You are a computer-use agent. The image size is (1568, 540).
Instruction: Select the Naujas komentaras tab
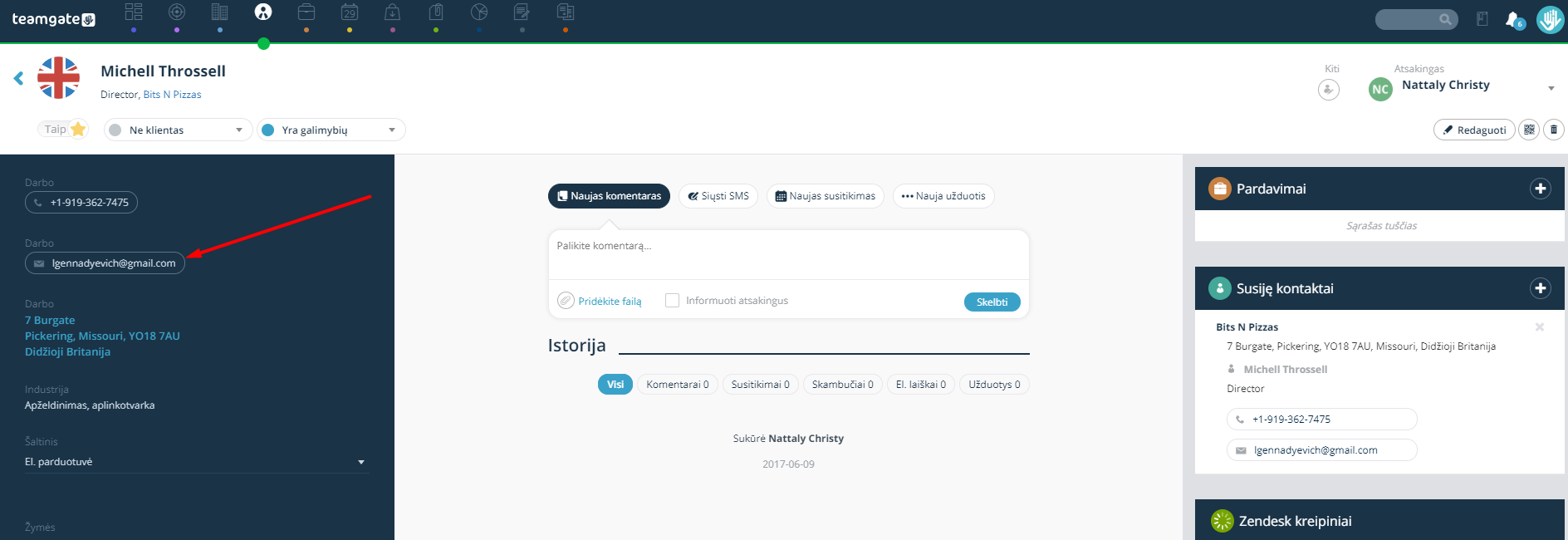[x=609, y=196]
